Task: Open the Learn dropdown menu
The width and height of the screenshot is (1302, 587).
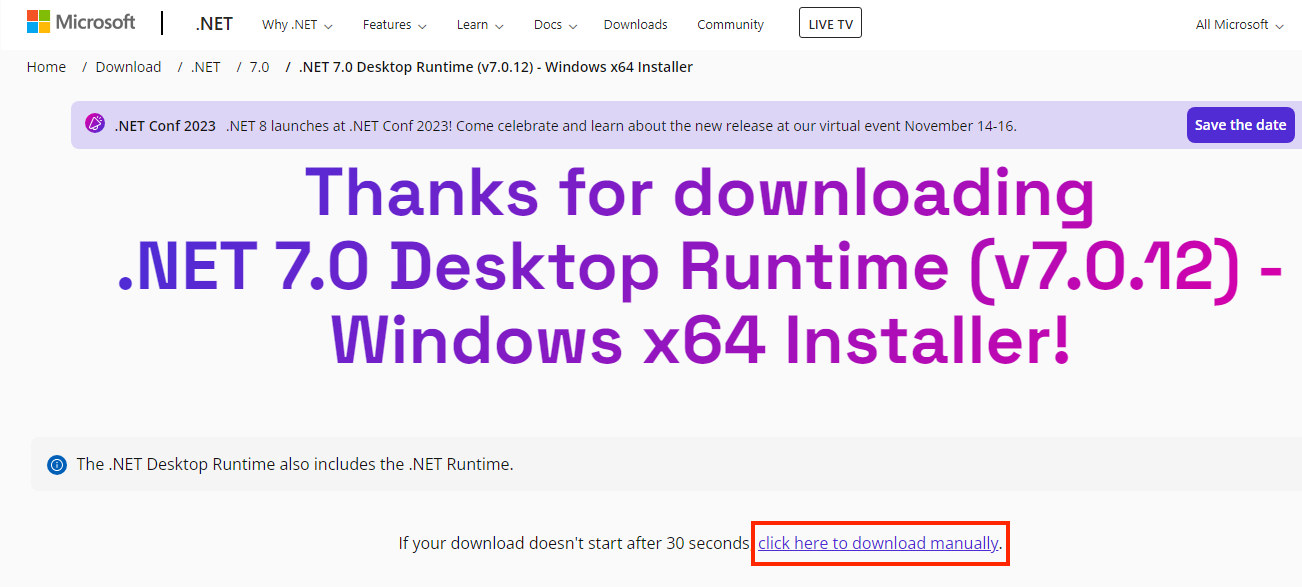Action: tap(480, 25)
